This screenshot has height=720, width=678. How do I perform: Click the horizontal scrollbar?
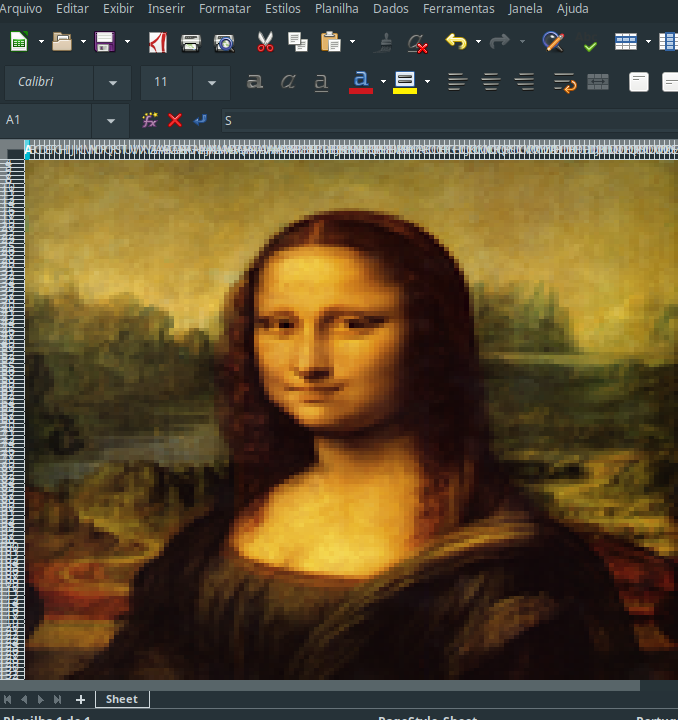pyautogui.click(x=320, y=685)
